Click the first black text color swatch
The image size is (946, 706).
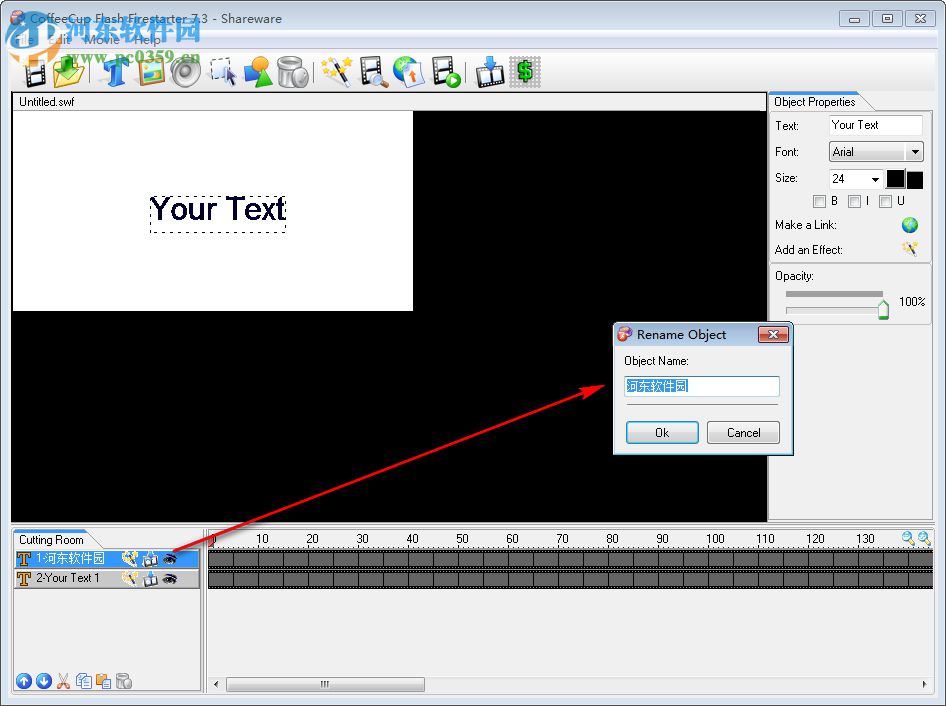coord(895,179)
